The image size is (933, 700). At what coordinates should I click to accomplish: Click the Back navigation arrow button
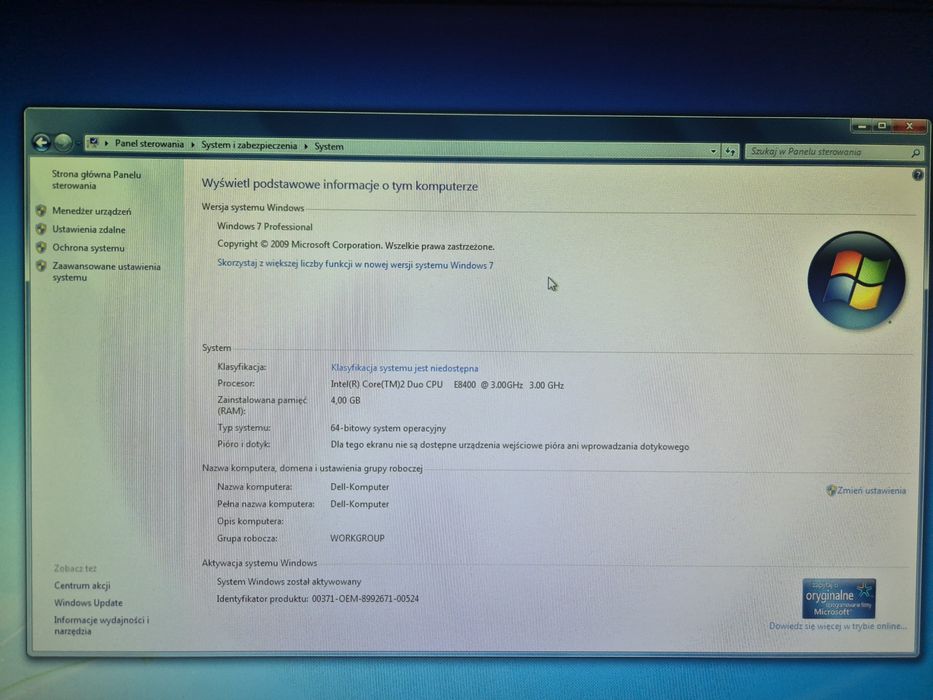click(41, 142)
